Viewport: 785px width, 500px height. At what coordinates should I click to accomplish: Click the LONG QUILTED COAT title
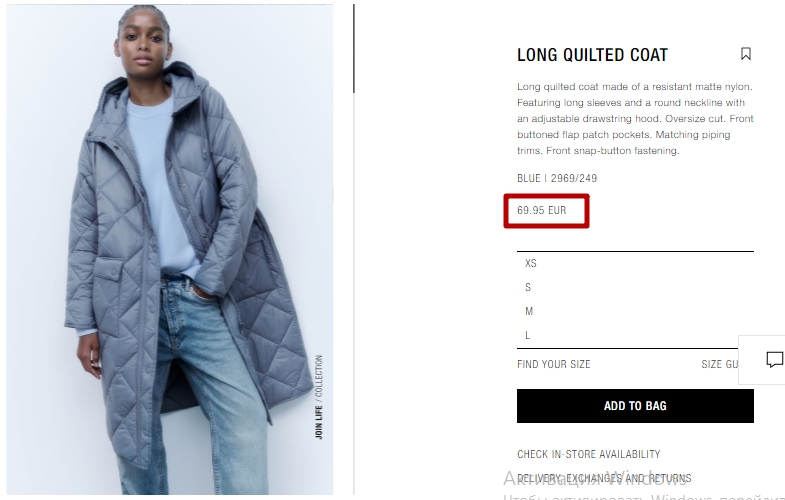pyautogui.click(x=592, y=55)
